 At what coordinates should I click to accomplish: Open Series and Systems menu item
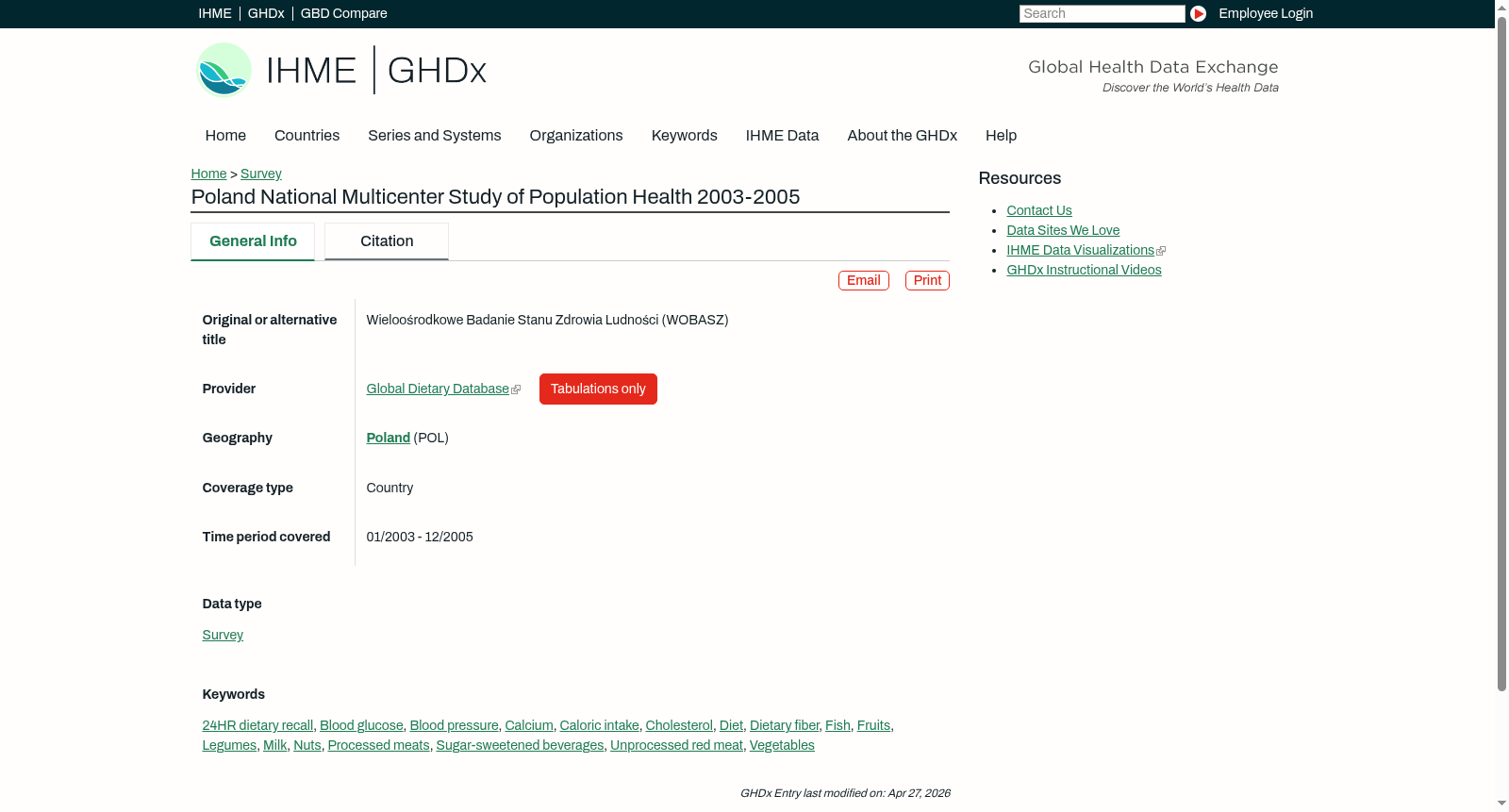click(435, 136)
